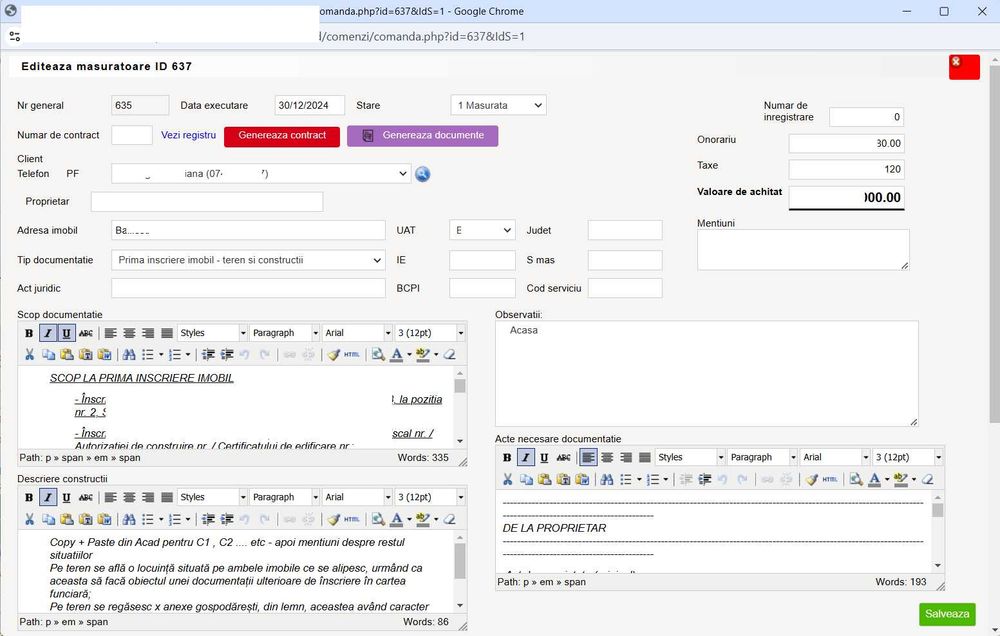
Task: Cut selection in Acte necesare documentatie editor
Action: click(508, 479)
